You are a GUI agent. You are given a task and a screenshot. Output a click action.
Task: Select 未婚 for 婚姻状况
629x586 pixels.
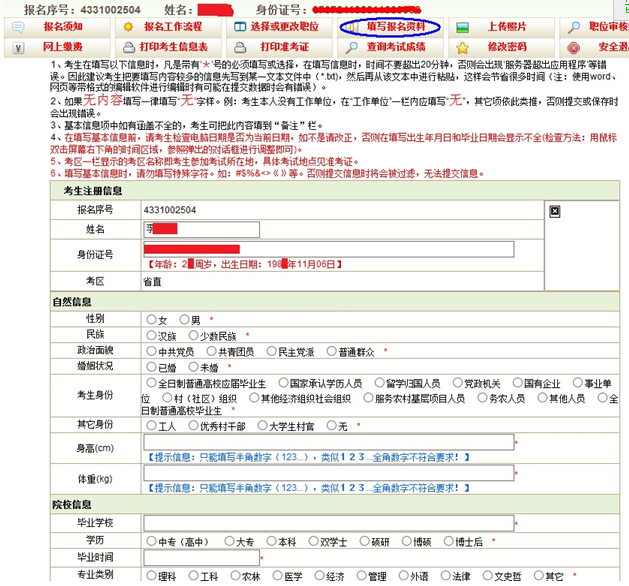point(193,367)
